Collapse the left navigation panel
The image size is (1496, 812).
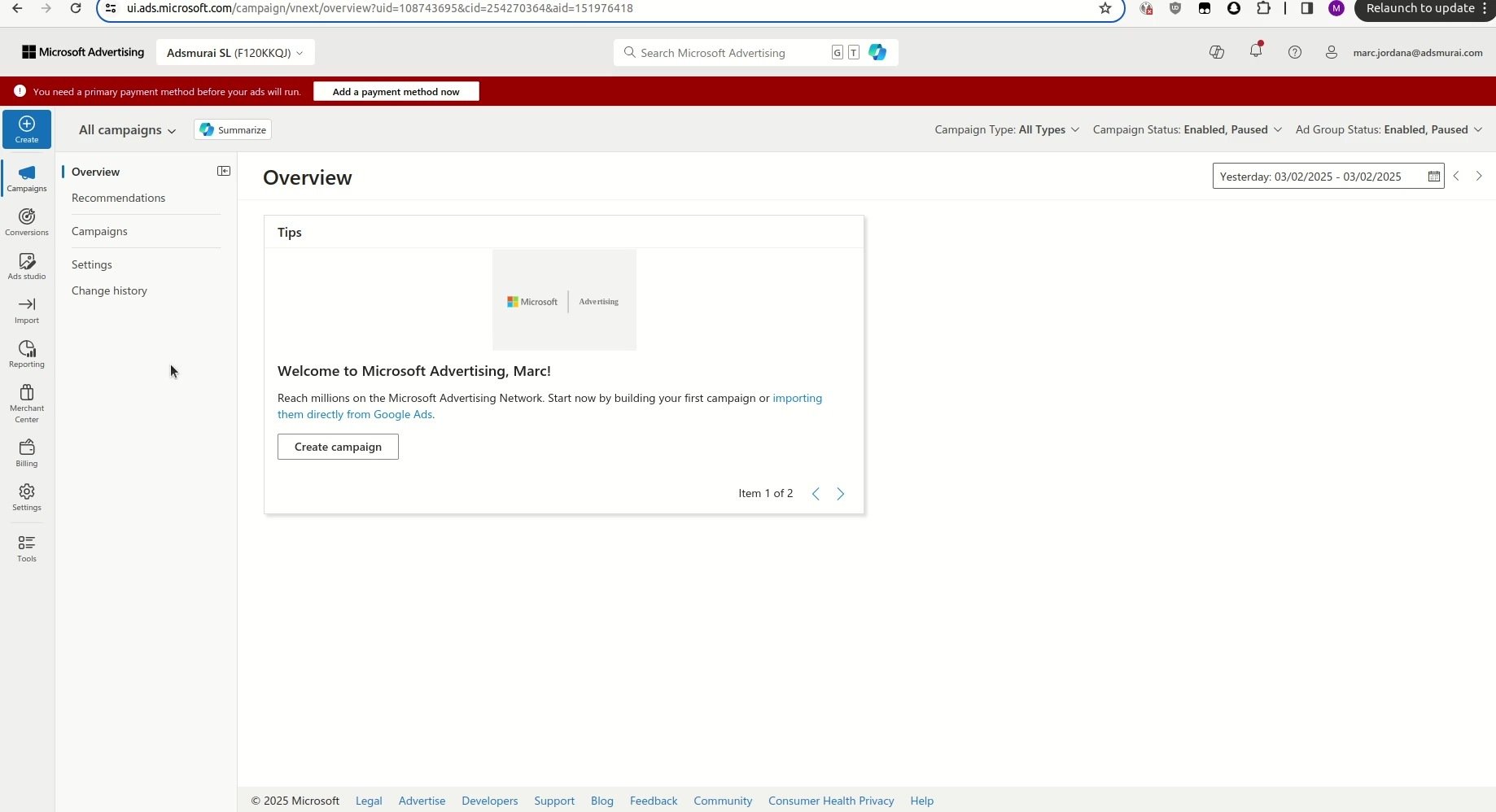pyautogui.click(x=224, y=171)
